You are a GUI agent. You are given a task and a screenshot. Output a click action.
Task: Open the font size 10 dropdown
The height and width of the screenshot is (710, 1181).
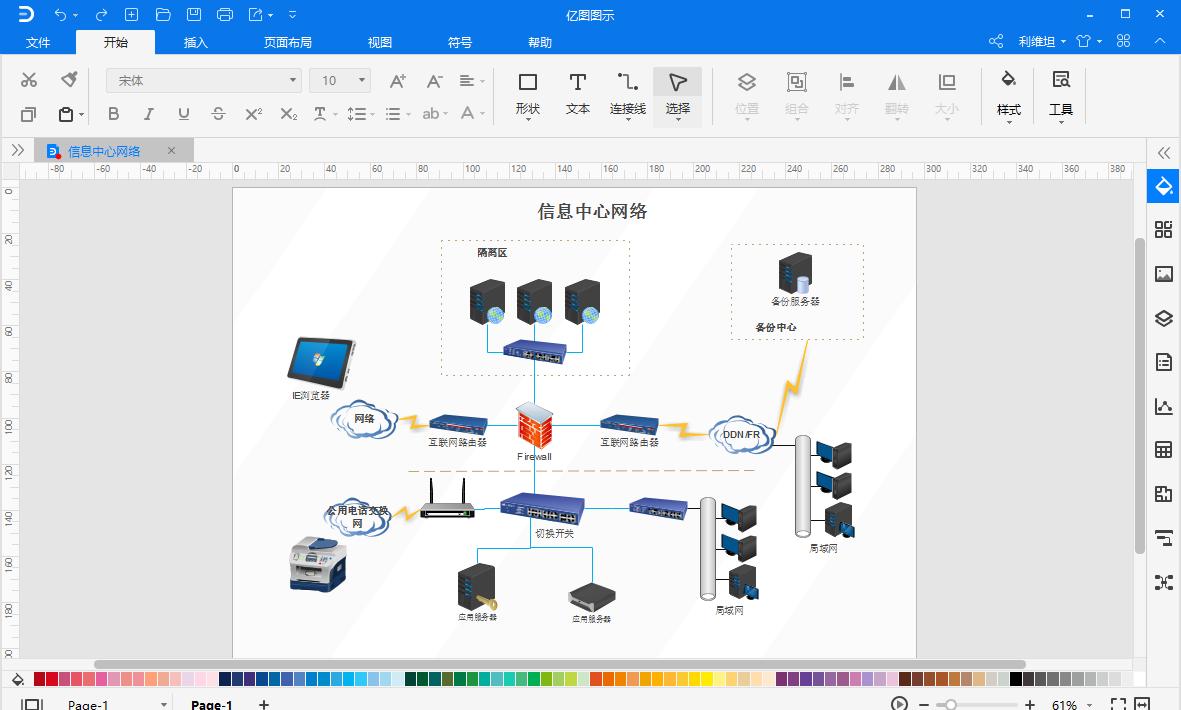pos(340,80)
